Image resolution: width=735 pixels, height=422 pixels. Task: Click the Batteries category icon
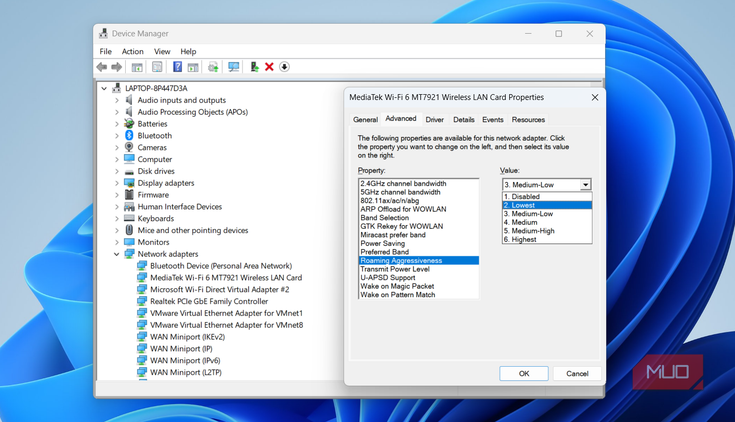tap(129, 124)
